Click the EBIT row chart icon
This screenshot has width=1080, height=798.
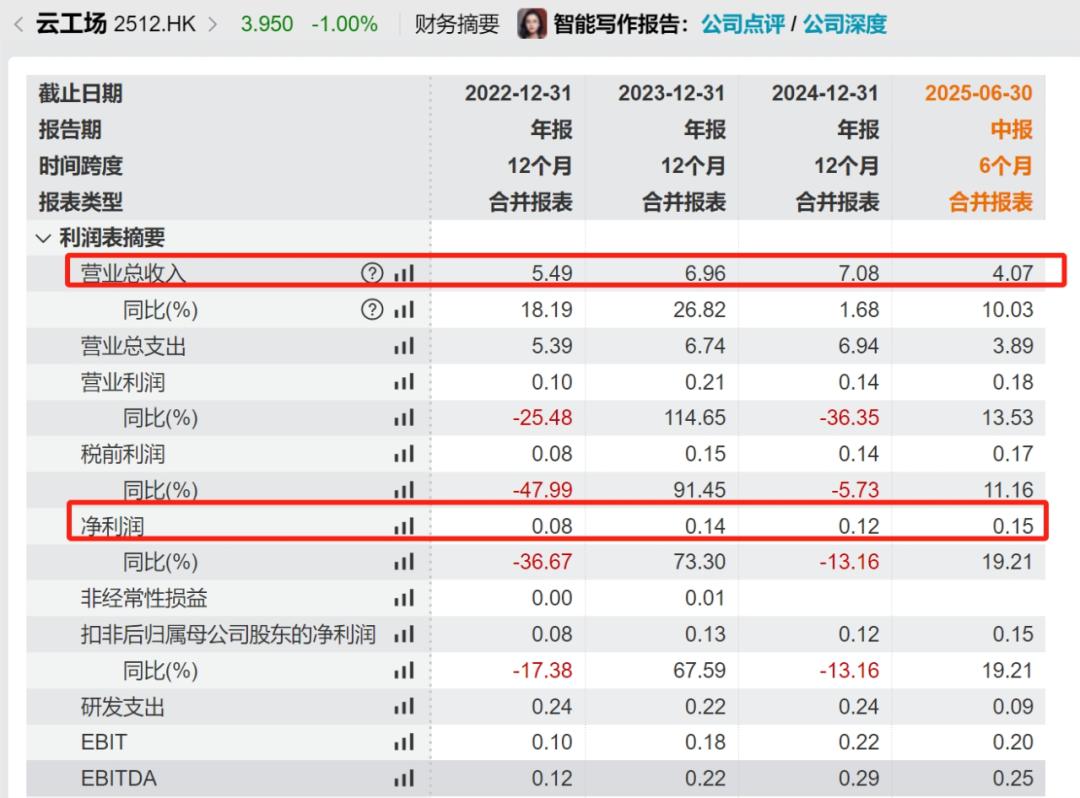point(403,742)
